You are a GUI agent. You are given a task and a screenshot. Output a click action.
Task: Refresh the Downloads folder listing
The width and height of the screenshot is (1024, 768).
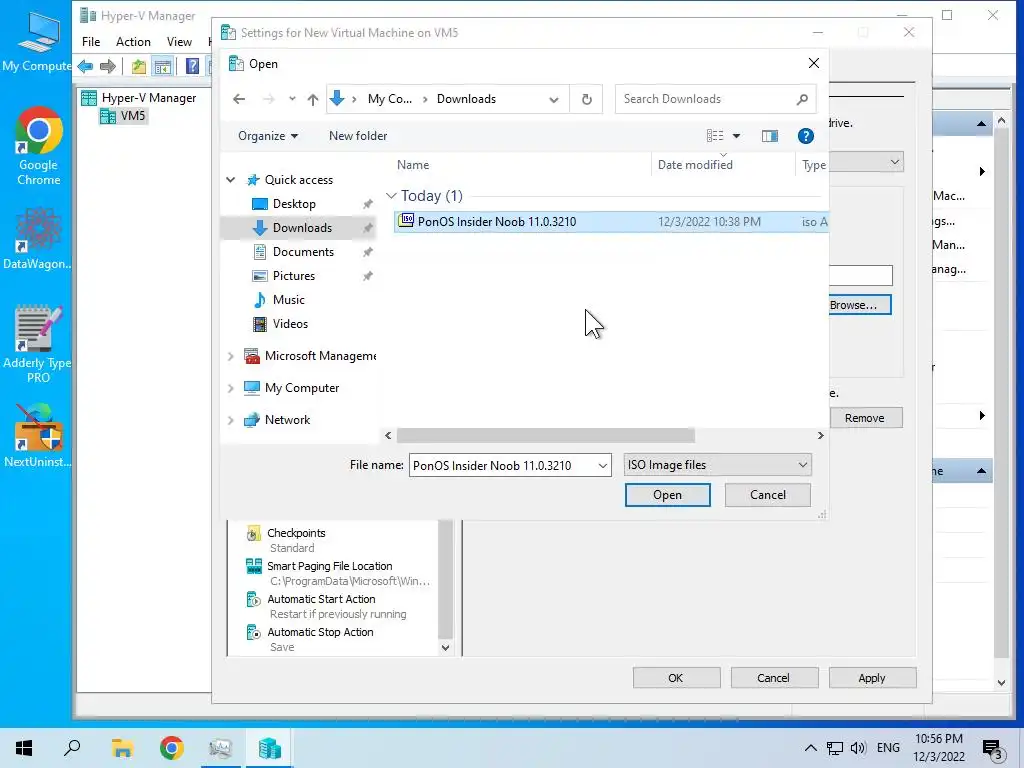(586, 99)
